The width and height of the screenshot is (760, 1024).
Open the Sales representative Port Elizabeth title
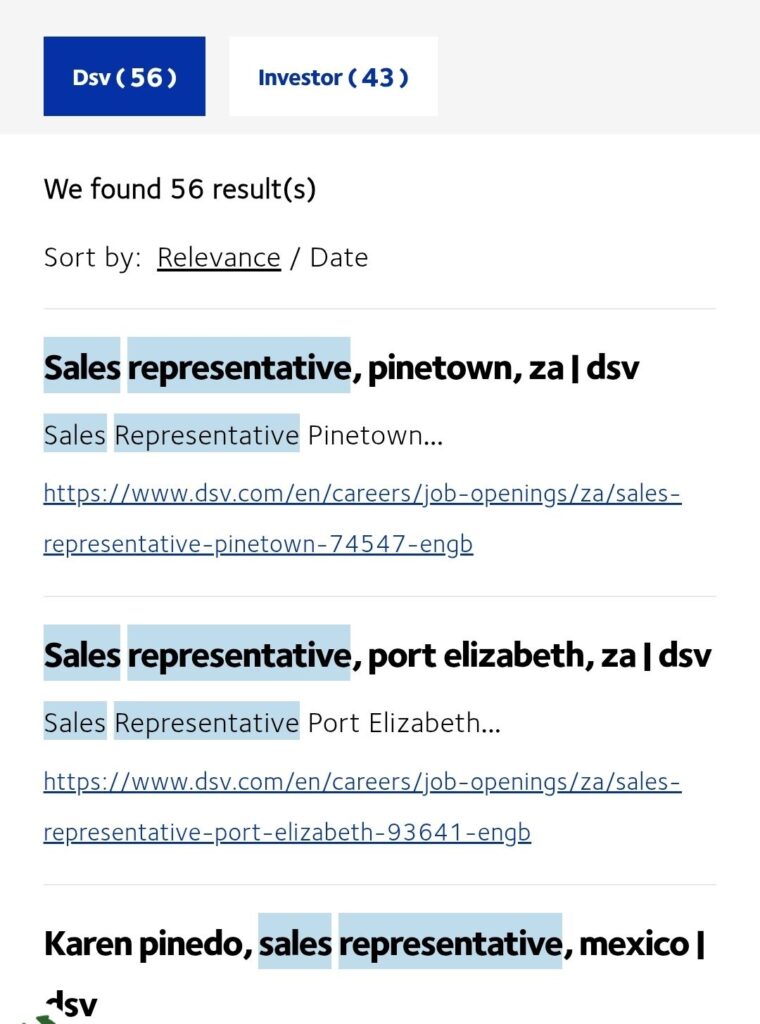[x=377, y=656]
